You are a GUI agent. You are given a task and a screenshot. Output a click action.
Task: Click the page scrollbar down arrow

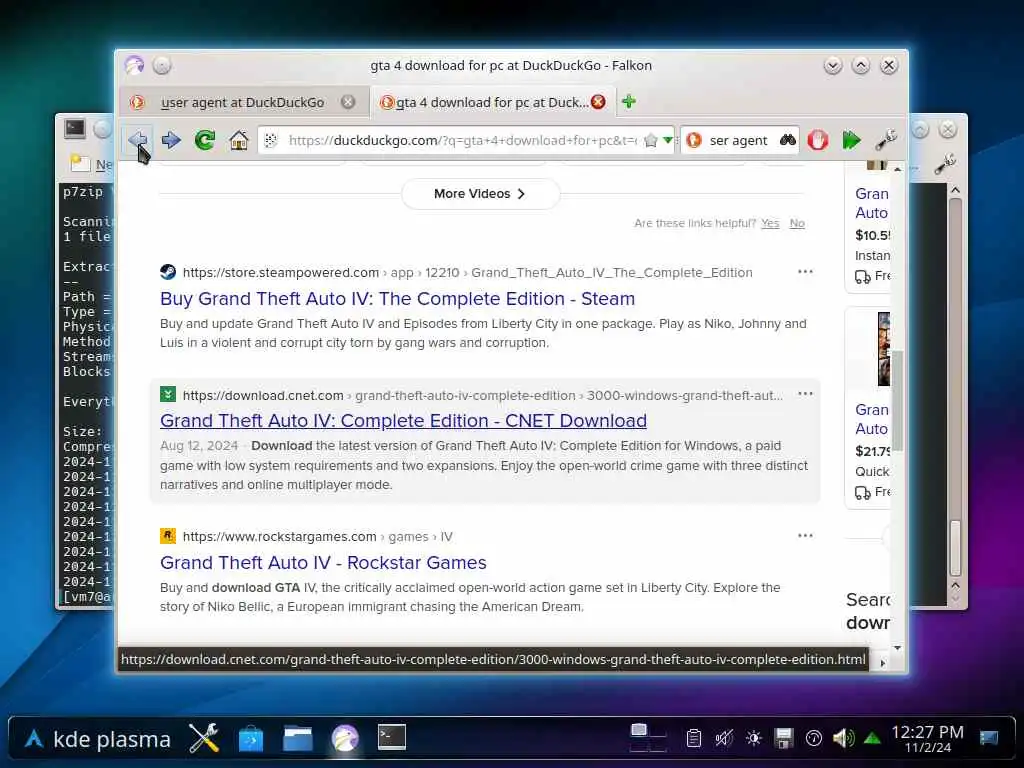[897, 648]
